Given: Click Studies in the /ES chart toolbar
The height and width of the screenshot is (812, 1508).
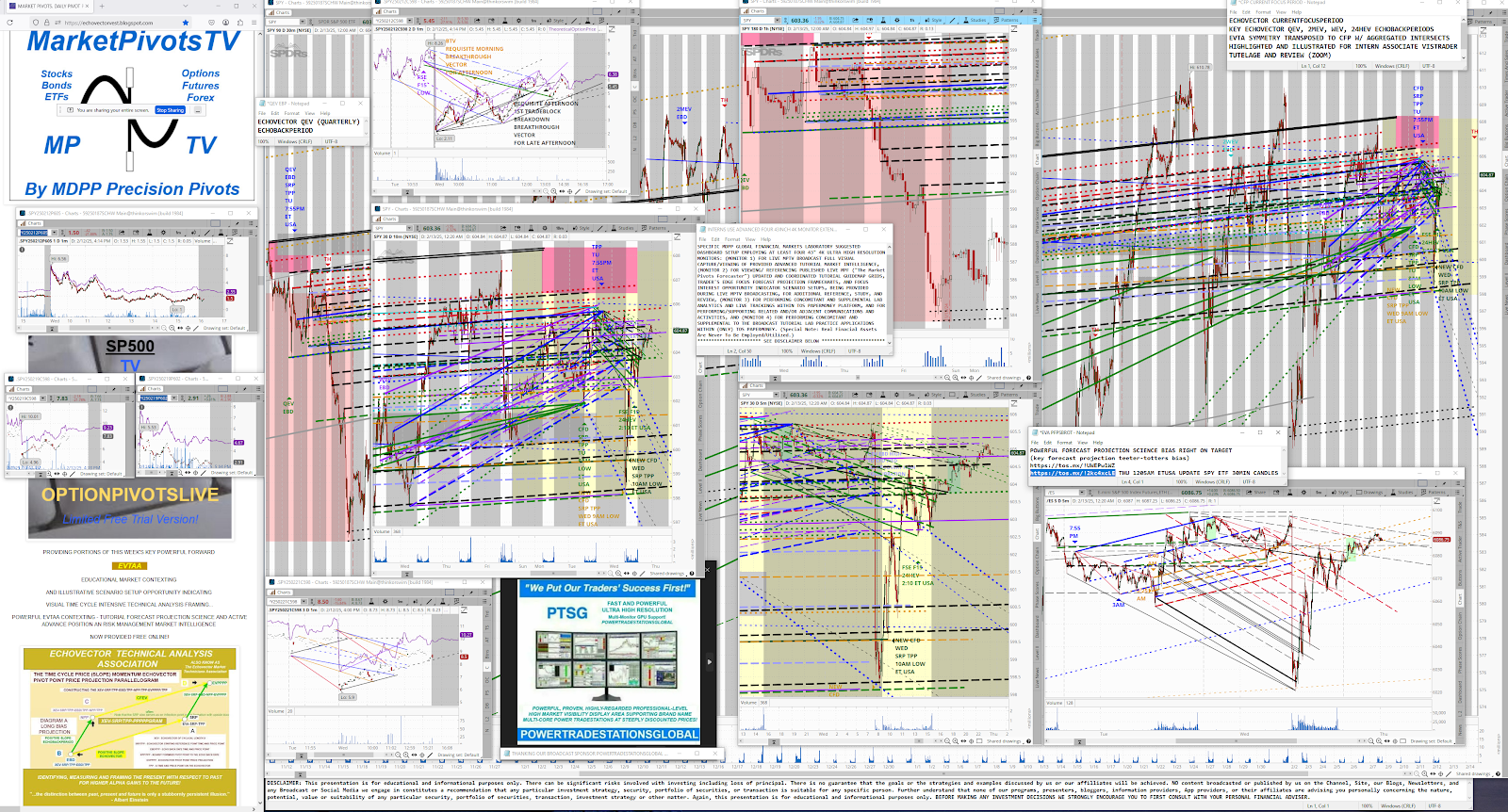Looking at the screenshot, I should click(x=1401, y=492).
